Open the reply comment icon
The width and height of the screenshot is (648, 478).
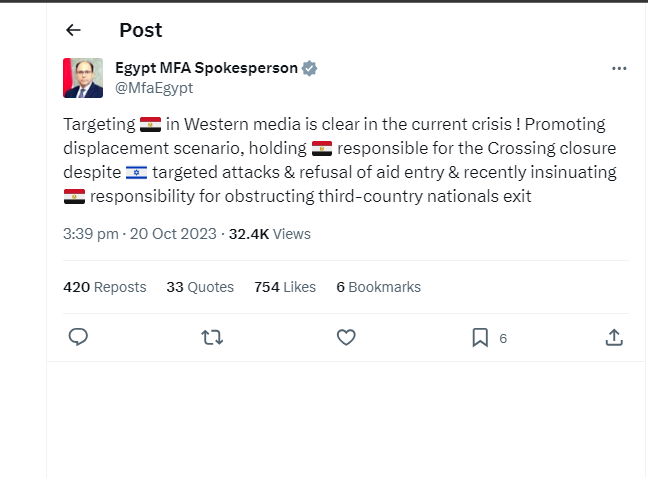[x=78, y=338]
